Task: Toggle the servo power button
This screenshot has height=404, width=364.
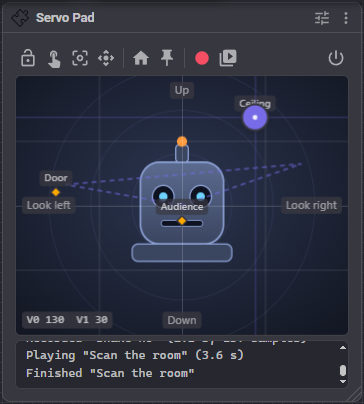Action: [336, 58]
